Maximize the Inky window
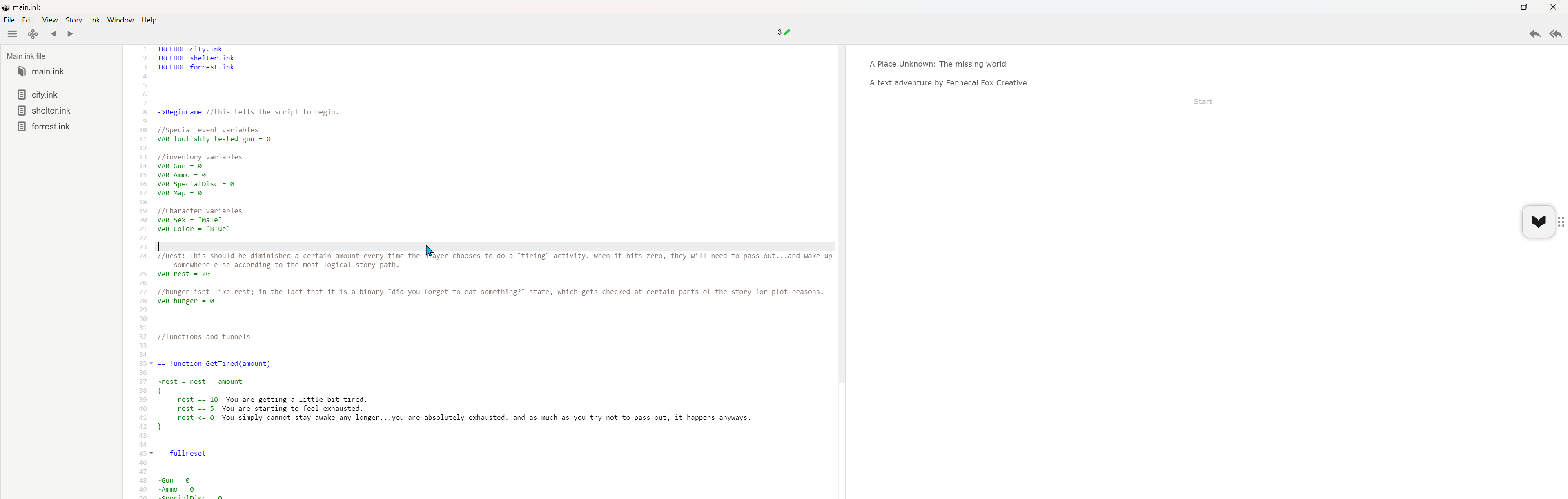1568x499 pixels. coord(1524,7)
